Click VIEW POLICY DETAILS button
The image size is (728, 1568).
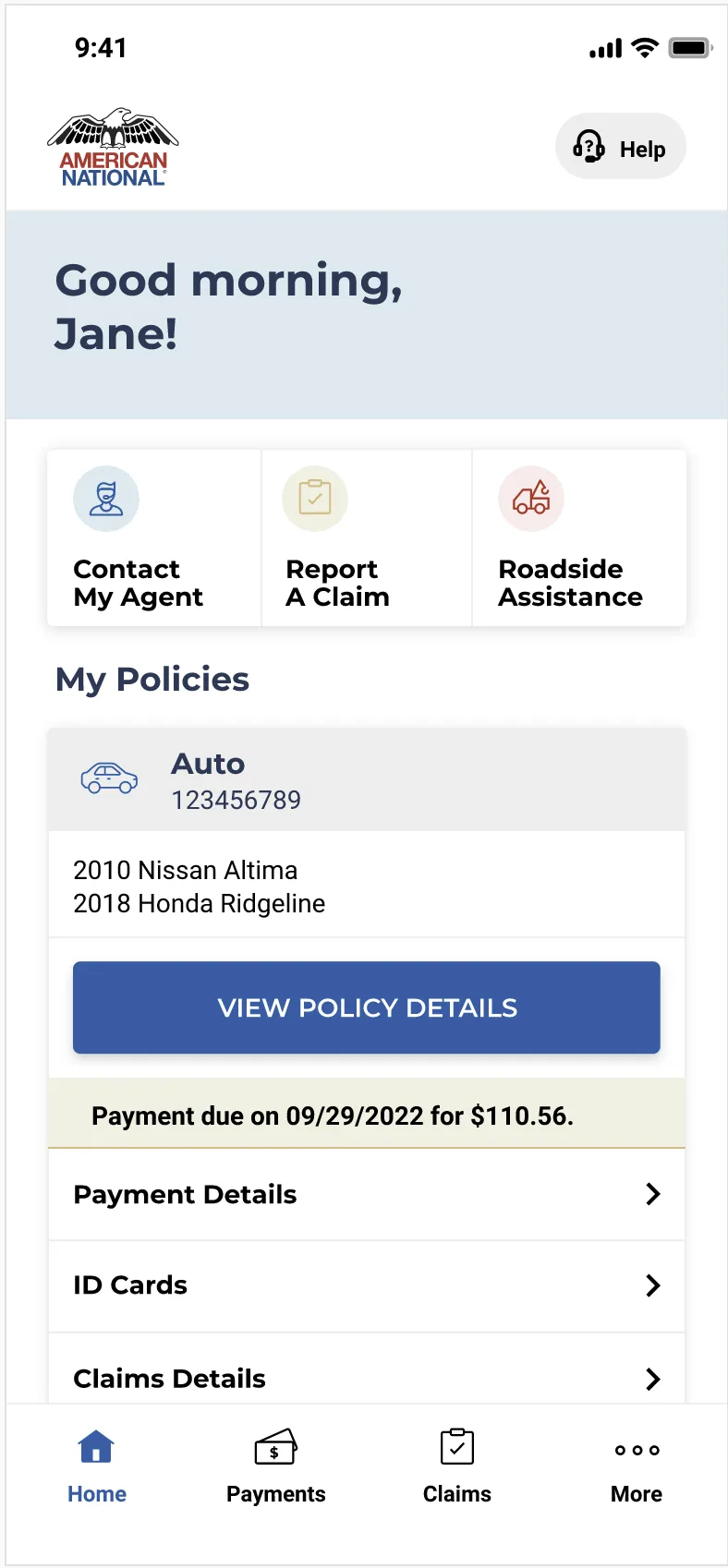[367, 1007]
